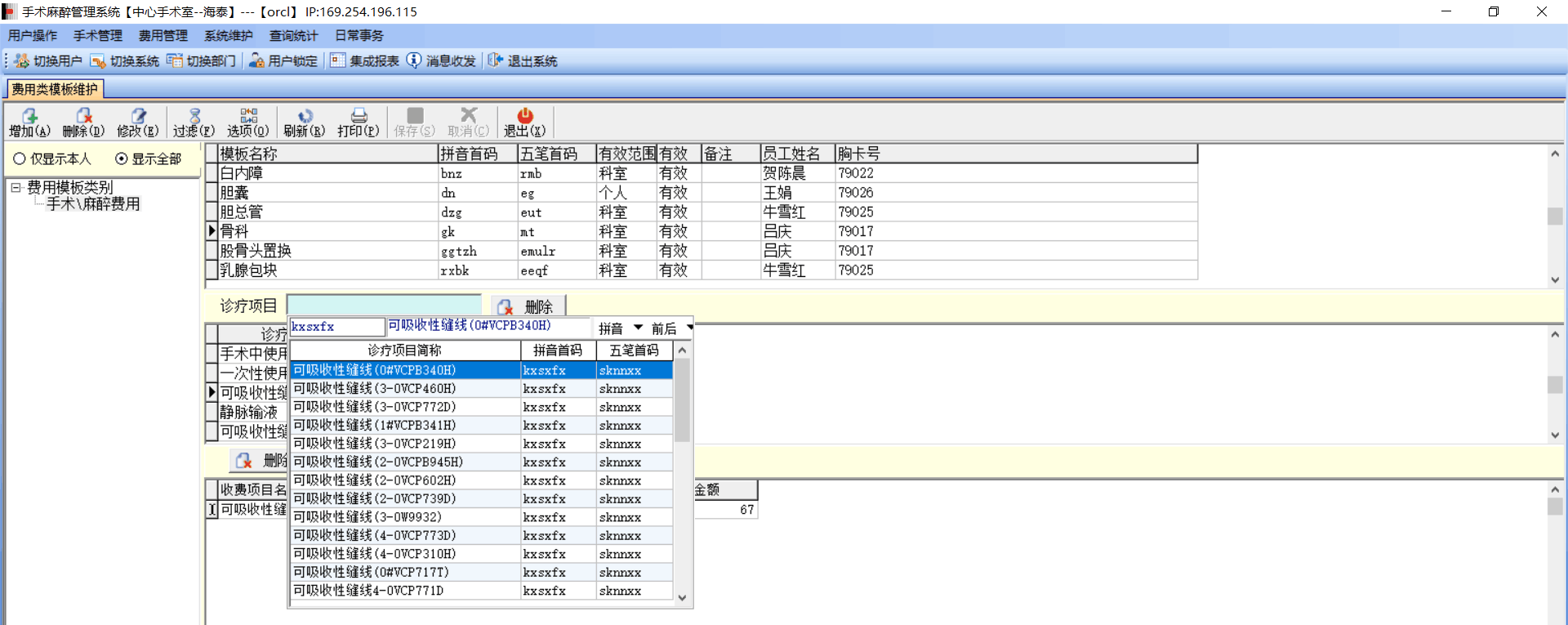This screenshot has height=625, width=1568.
Task: Sort by 员工姓名 column header
Action: pos(797,154)
